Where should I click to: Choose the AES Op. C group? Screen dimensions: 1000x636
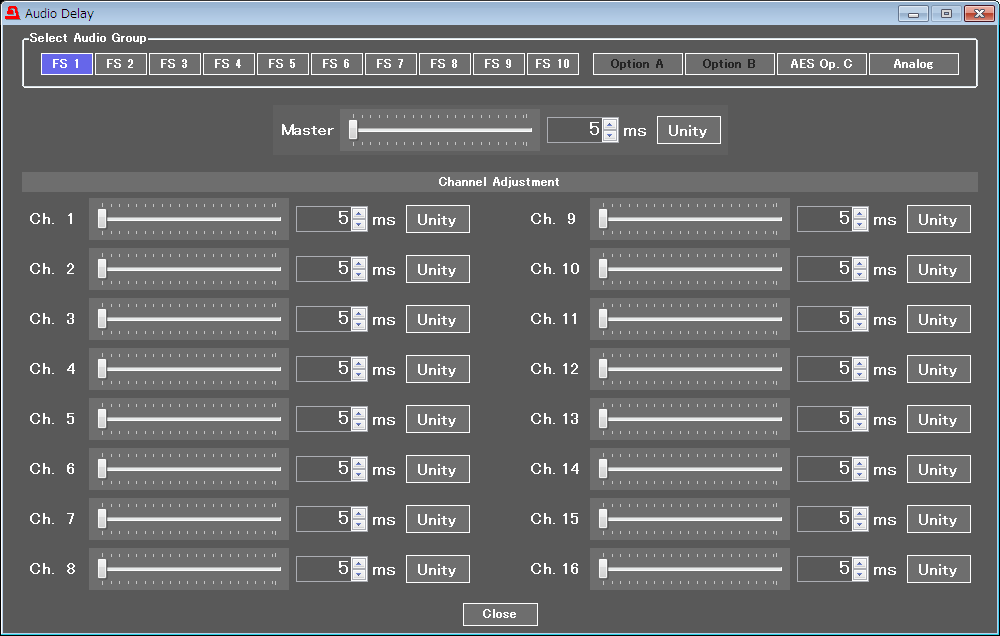pyautogui.click(x=821, y=64)
